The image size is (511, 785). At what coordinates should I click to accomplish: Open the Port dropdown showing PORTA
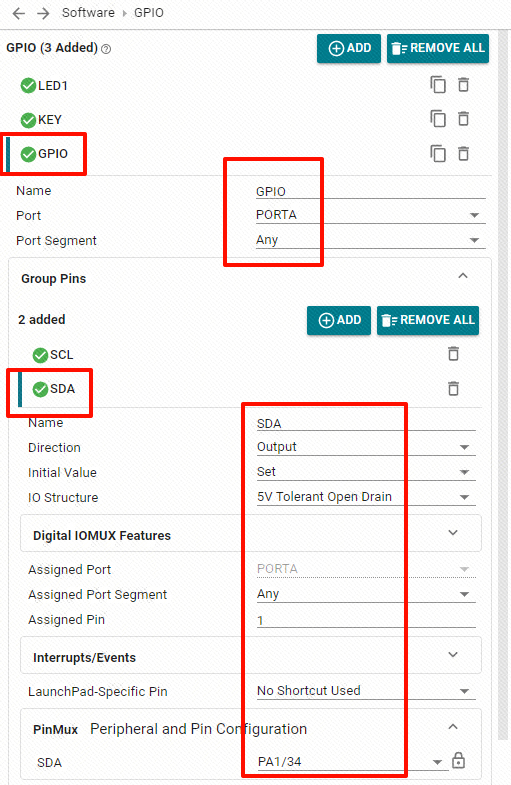pos(370,215)
